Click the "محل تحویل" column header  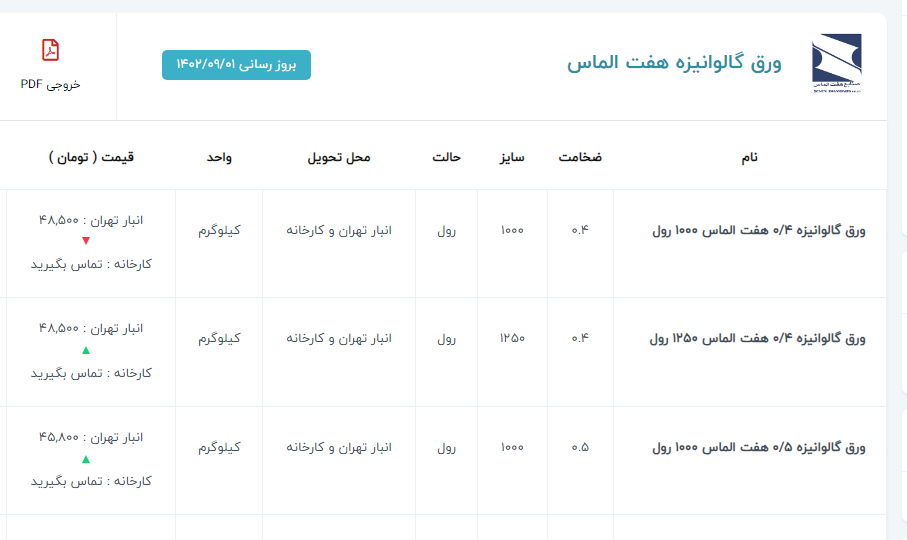338,157
